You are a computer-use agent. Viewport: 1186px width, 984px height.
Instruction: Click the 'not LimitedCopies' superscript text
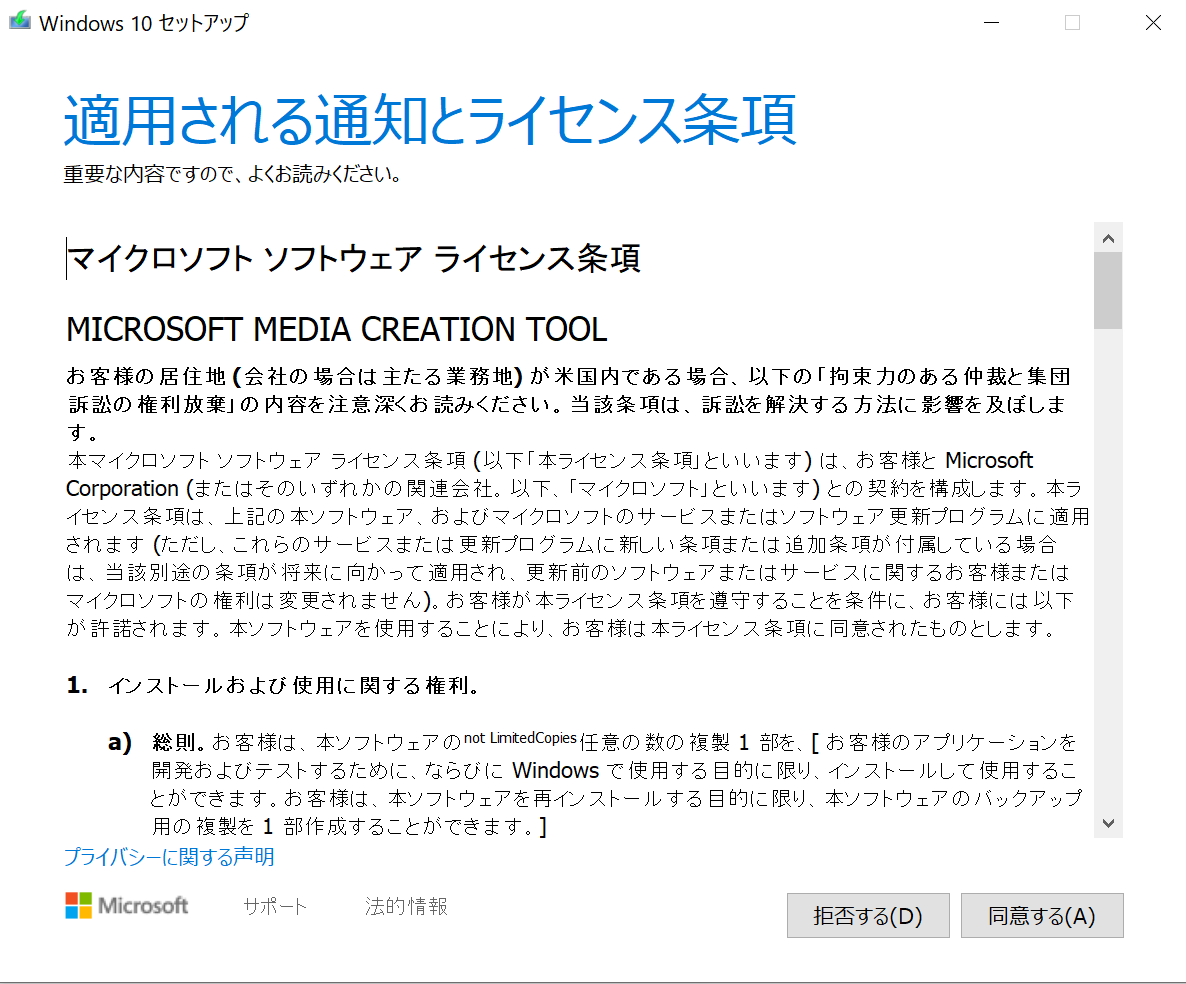520,737
